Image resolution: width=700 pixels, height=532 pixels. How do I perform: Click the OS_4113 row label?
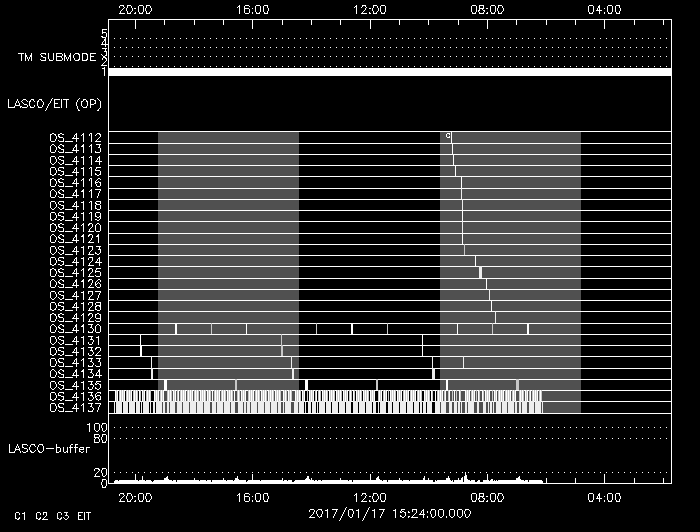coord(75,149)
